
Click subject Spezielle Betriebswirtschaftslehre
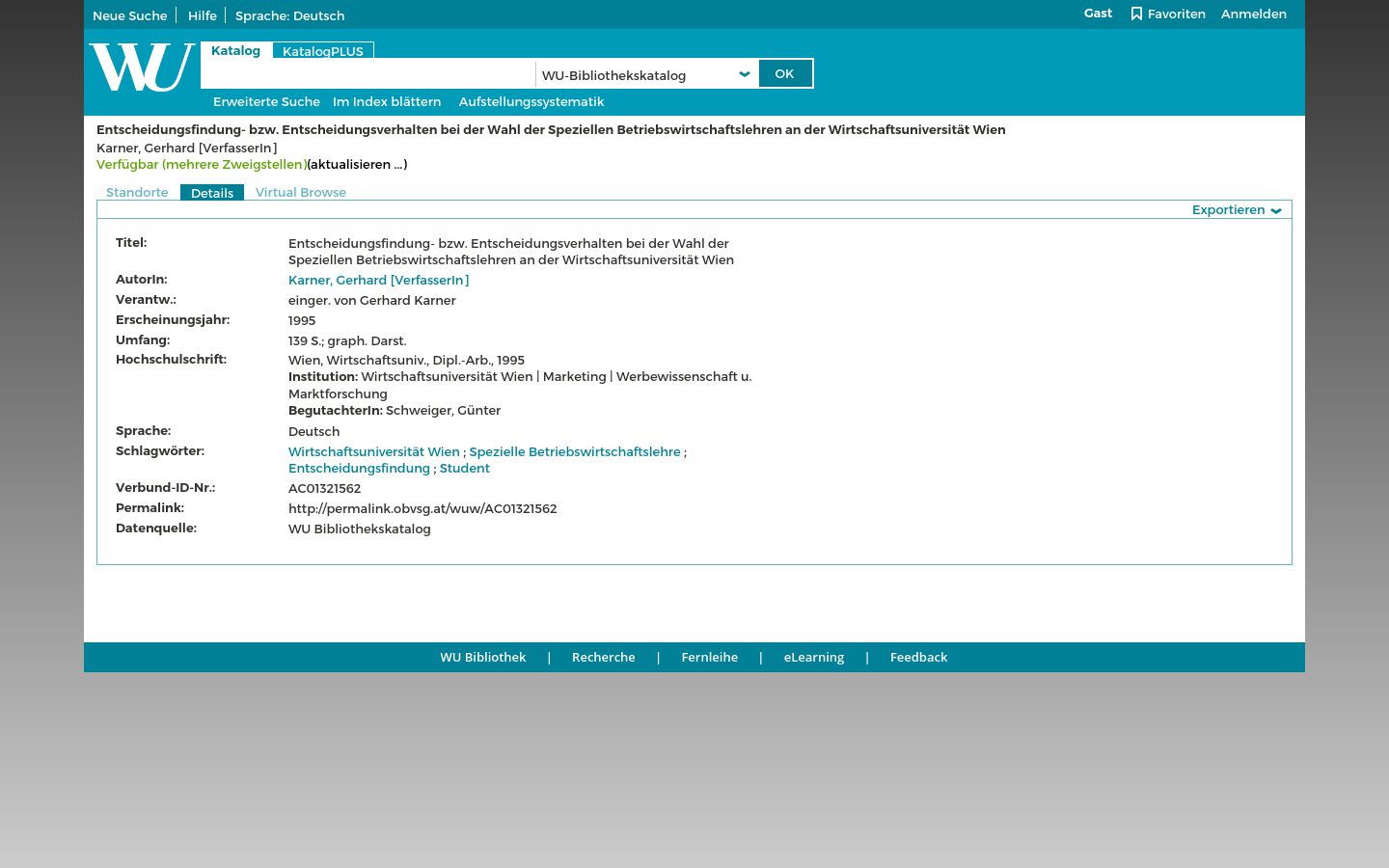point(575,451)
